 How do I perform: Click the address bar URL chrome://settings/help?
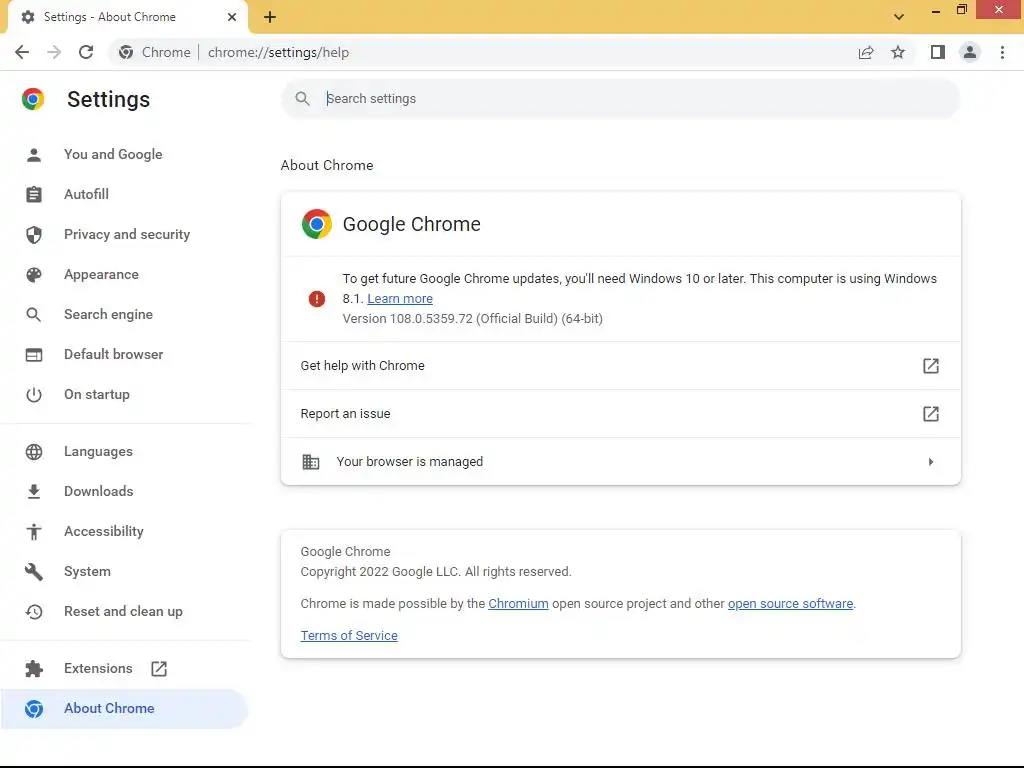(x=279, y=52)
